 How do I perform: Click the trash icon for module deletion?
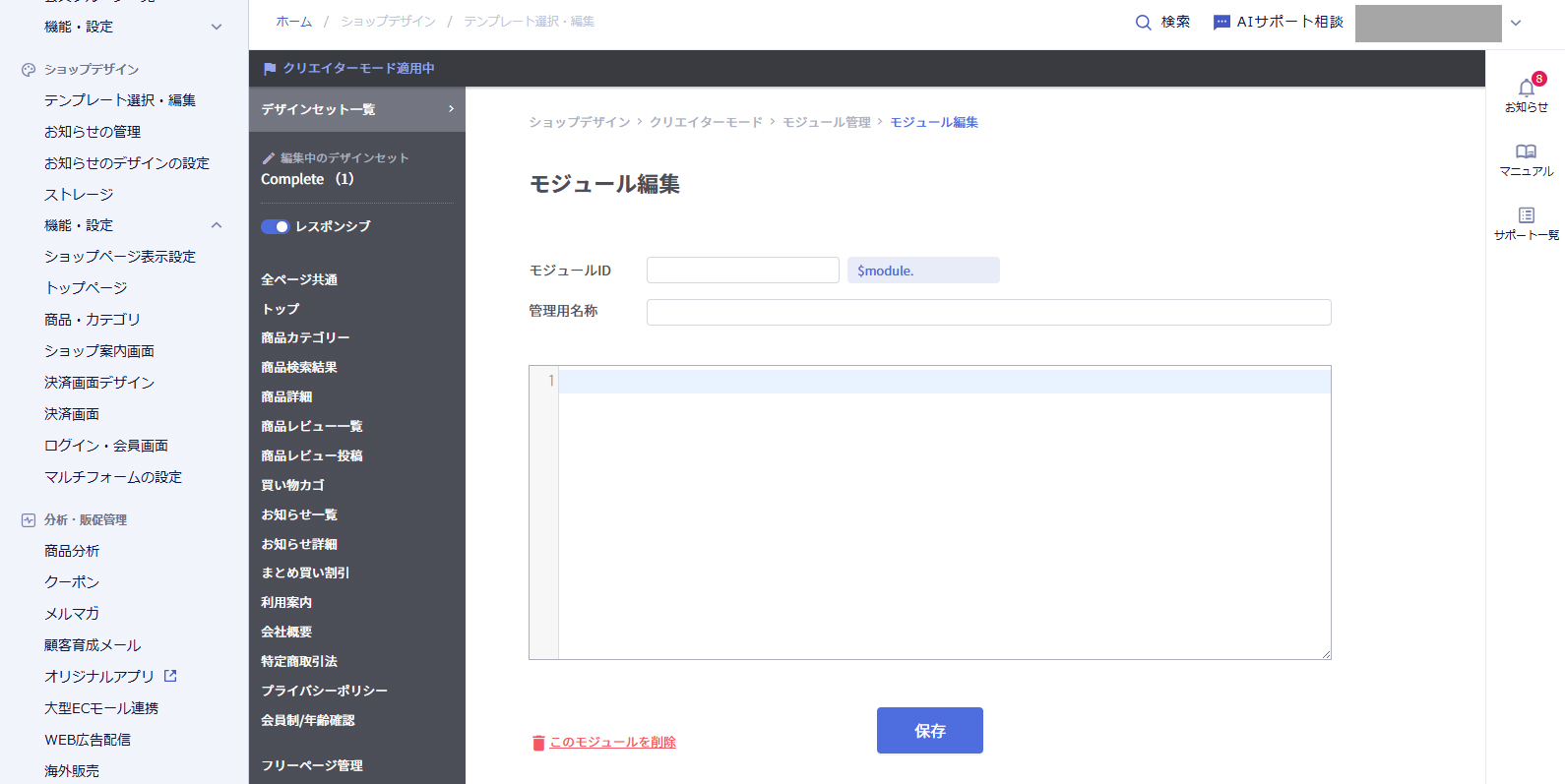click(538, 743)
